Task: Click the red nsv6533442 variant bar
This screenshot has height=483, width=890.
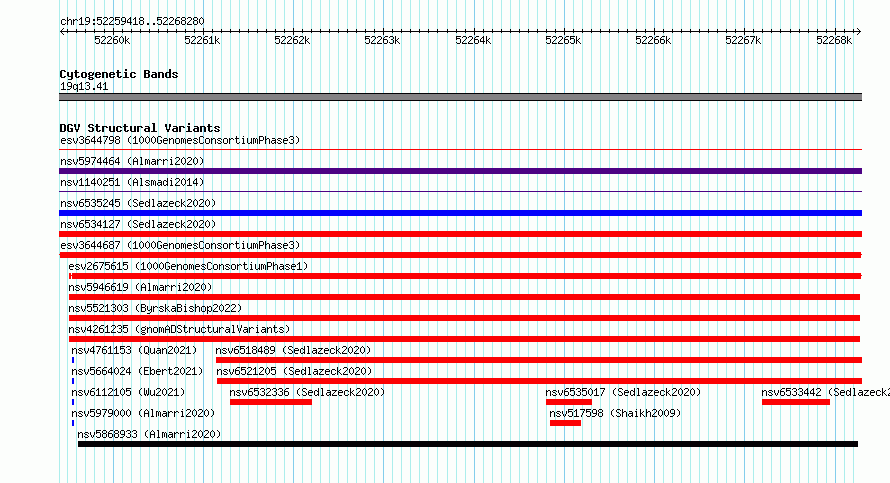Action: (796, 402)
